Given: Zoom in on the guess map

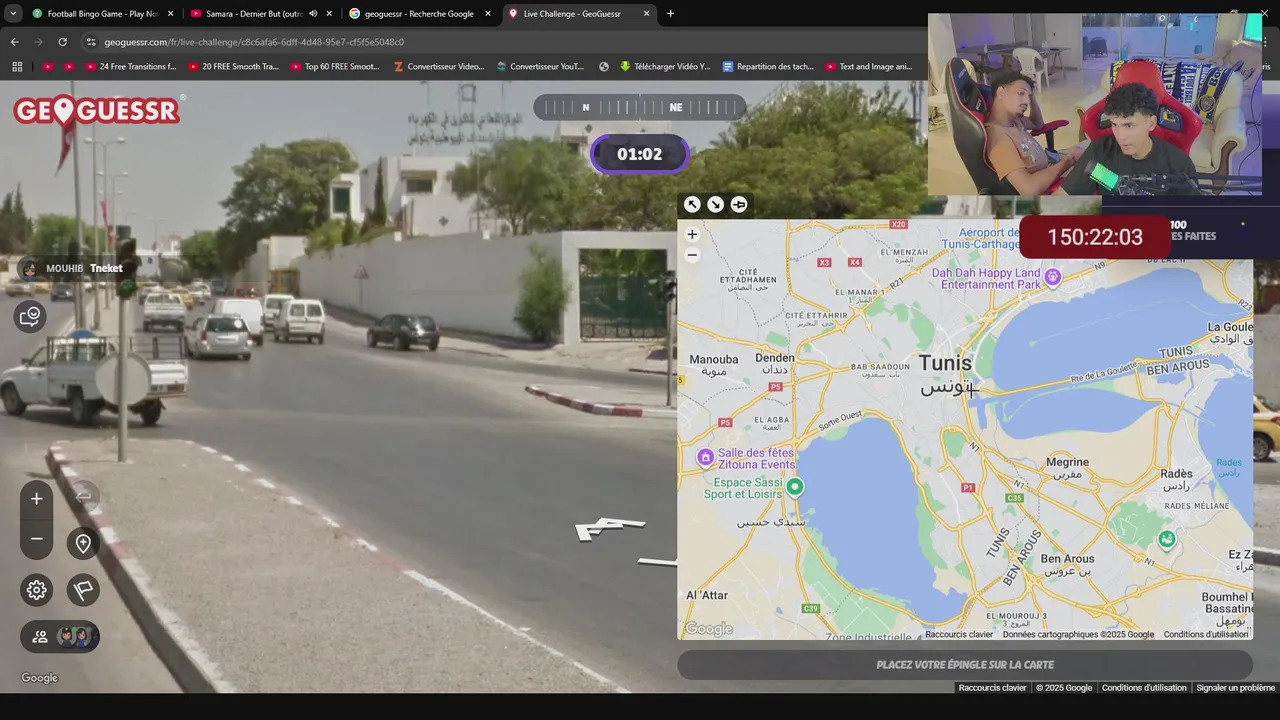Looking at the screenshot, I should 692,234.
